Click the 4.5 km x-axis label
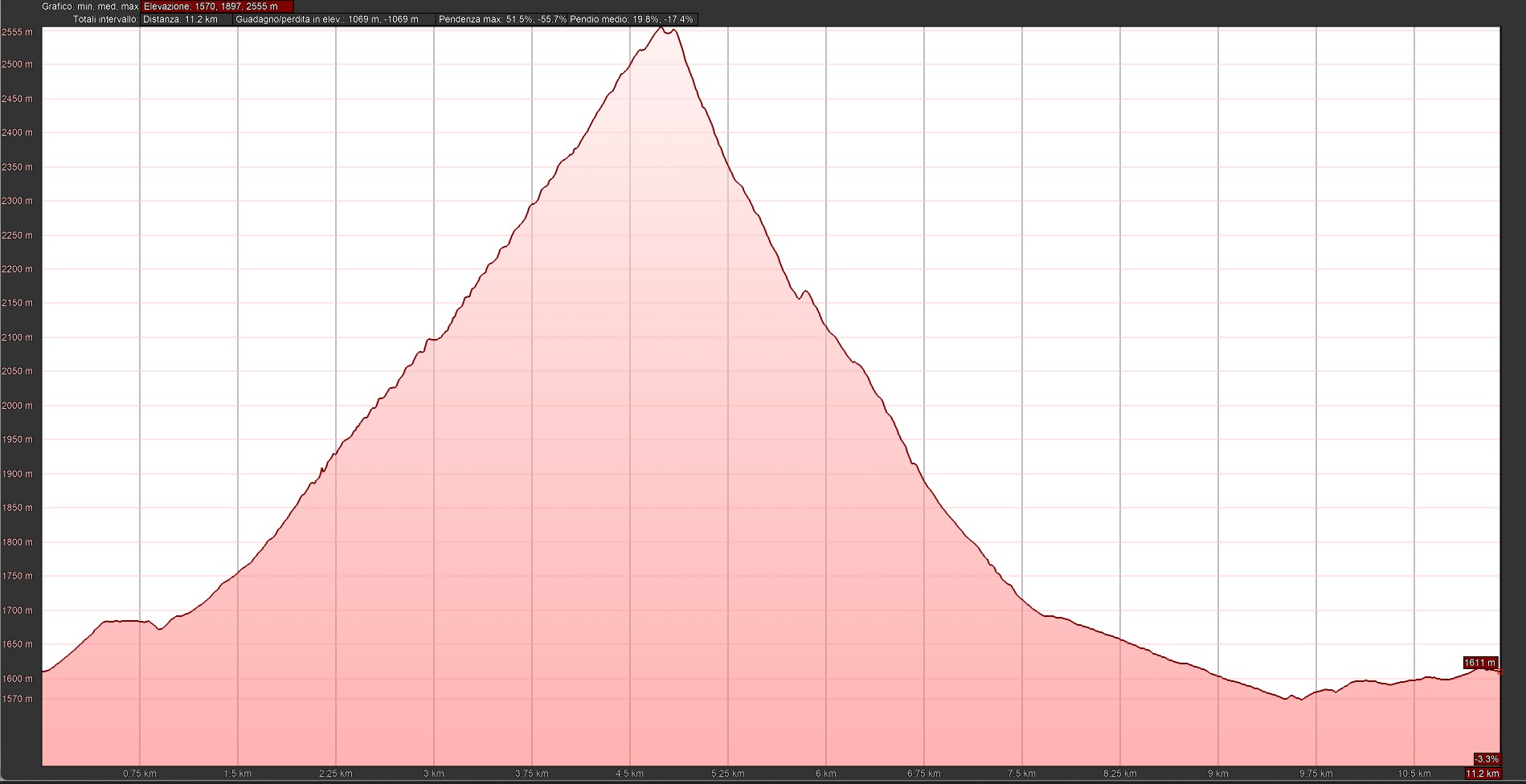1526x784 pixels. 630,774
